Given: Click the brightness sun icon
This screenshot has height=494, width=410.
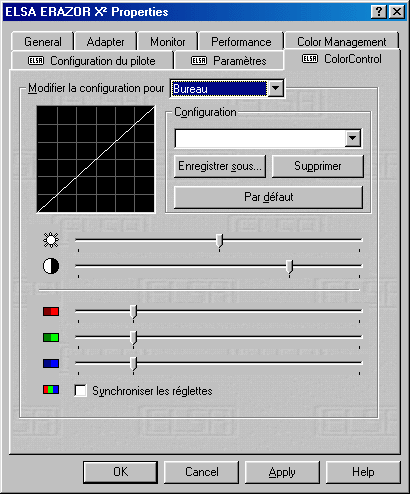Looking at the screenshot, I should pyautogui.click(x=51, y=240).
